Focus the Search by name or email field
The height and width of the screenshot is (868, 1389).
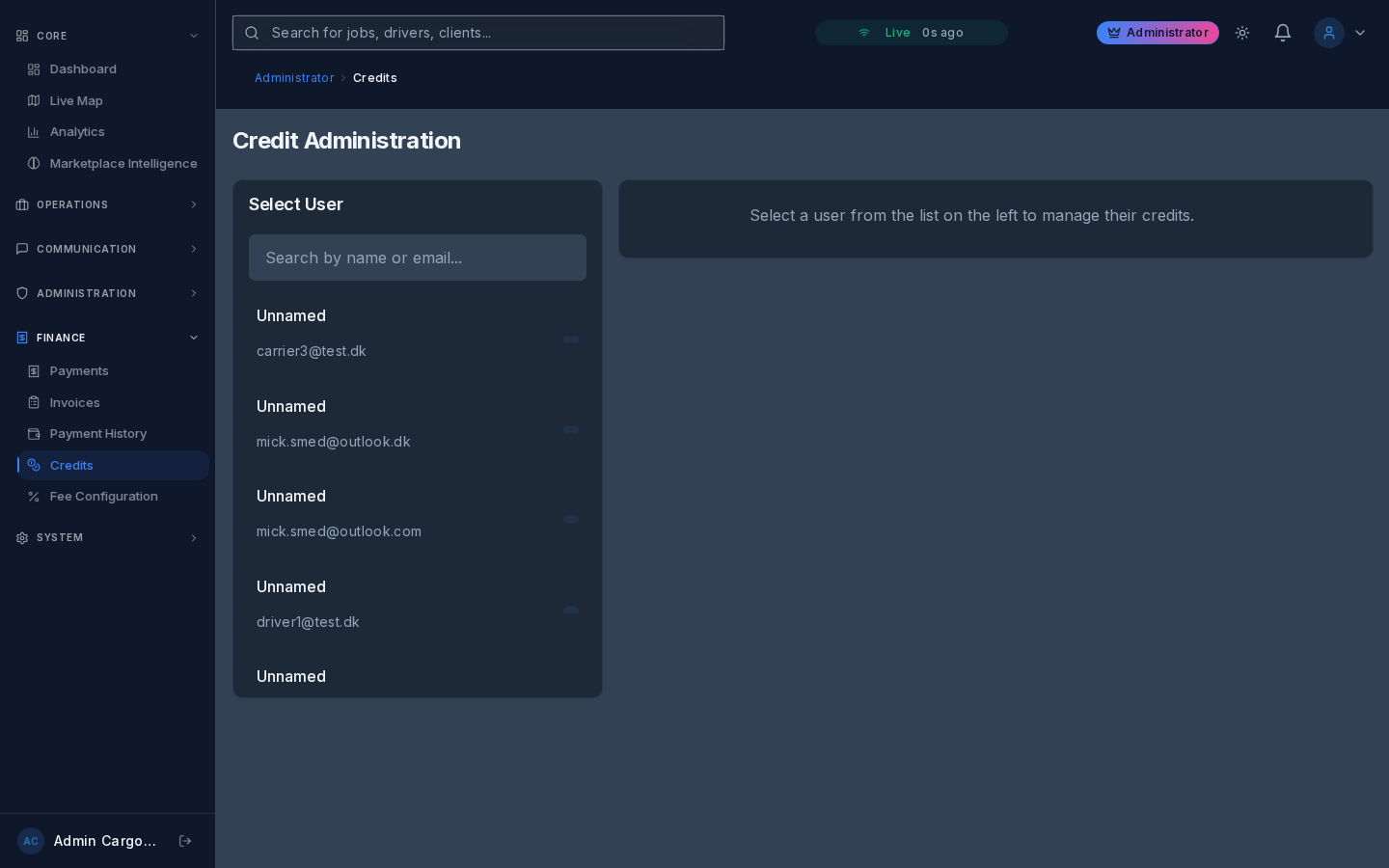click(417, 258)
